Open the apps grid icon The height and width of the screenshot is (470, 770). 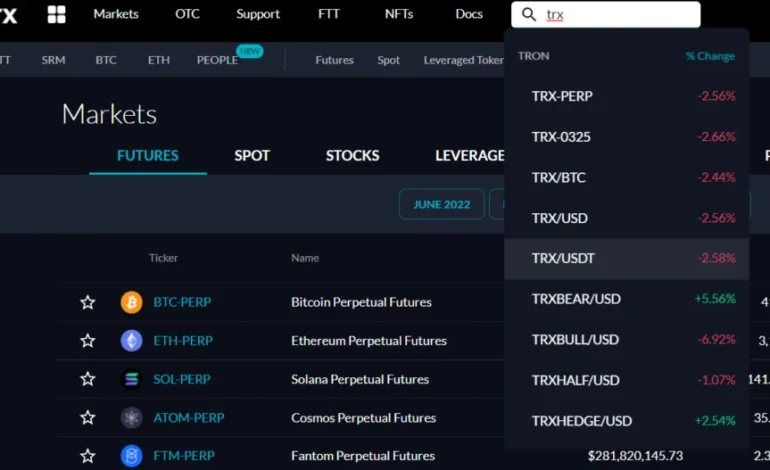pos(56,14)
